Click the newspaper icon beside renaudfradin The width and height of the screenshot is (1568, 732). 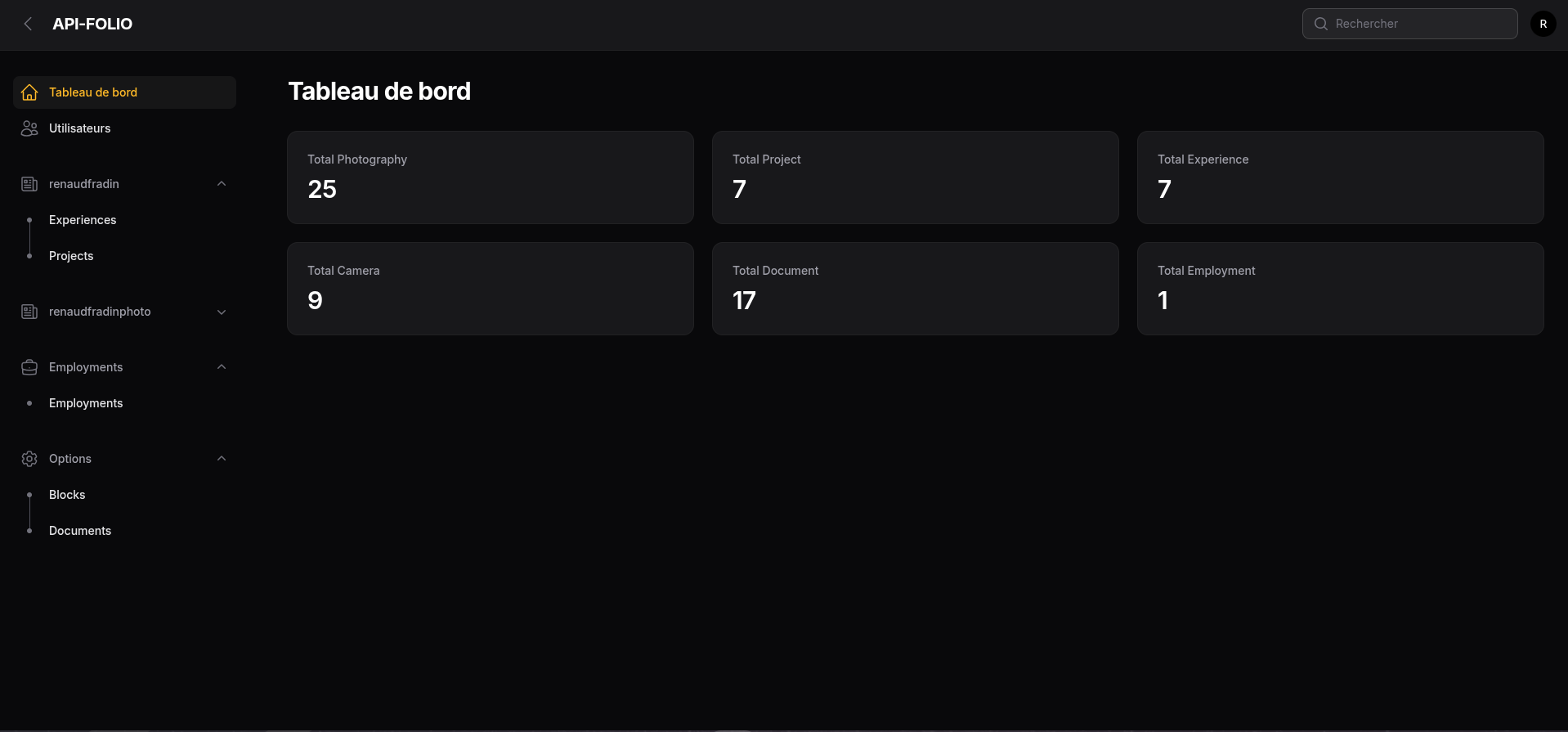[29, 184]
